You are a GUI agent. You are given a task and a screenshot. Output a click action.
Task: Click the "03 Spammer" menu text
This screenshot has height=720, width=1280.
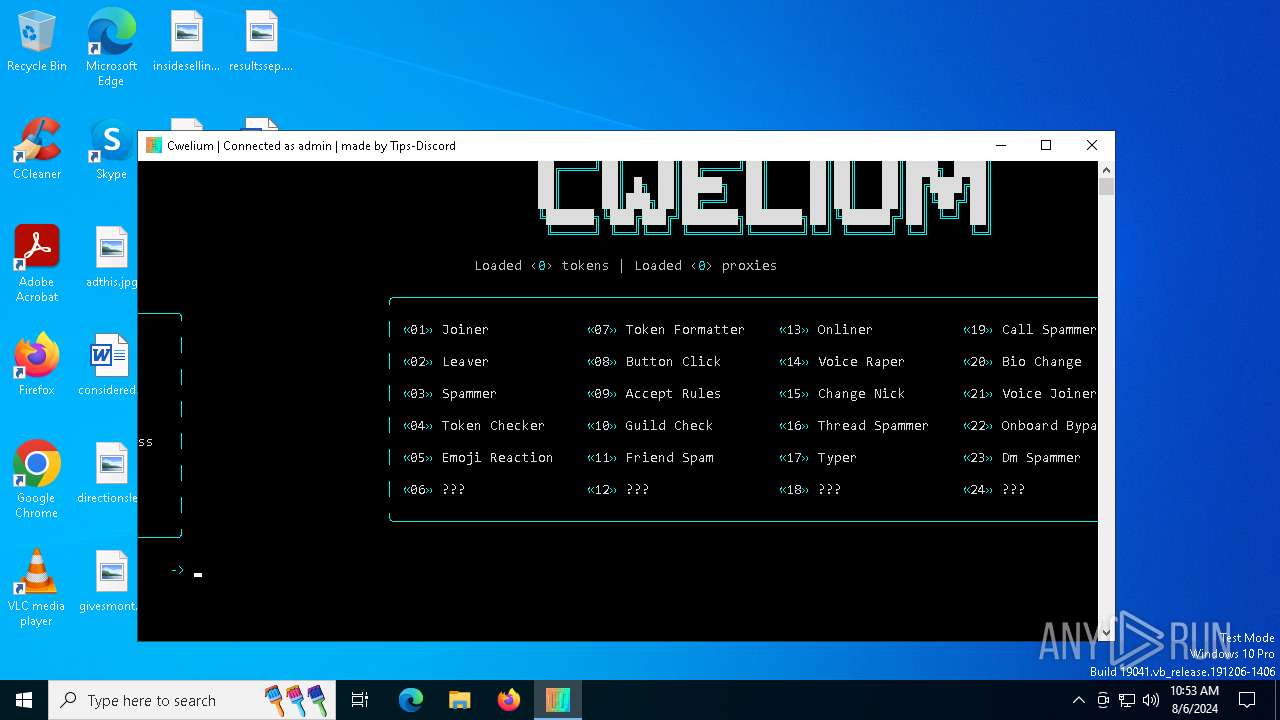point(450,394)
